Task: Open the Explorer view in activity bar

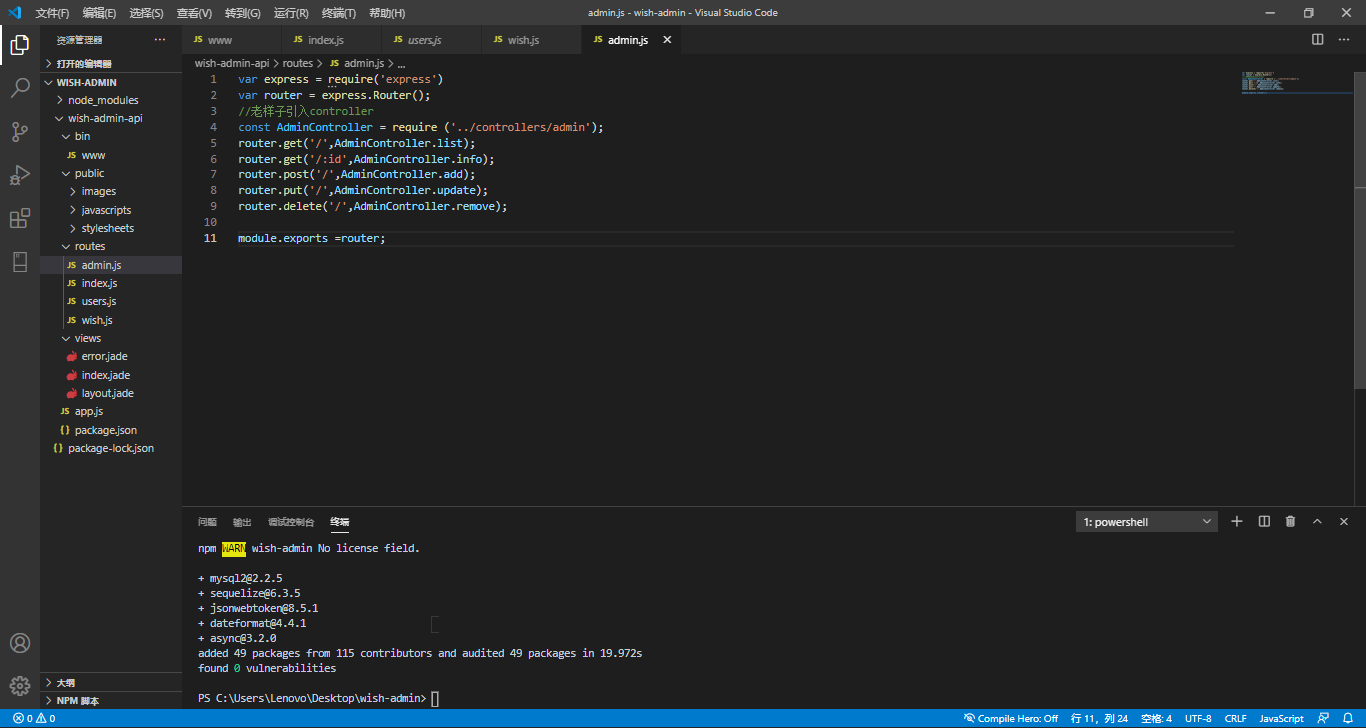Action: (20, 44)
